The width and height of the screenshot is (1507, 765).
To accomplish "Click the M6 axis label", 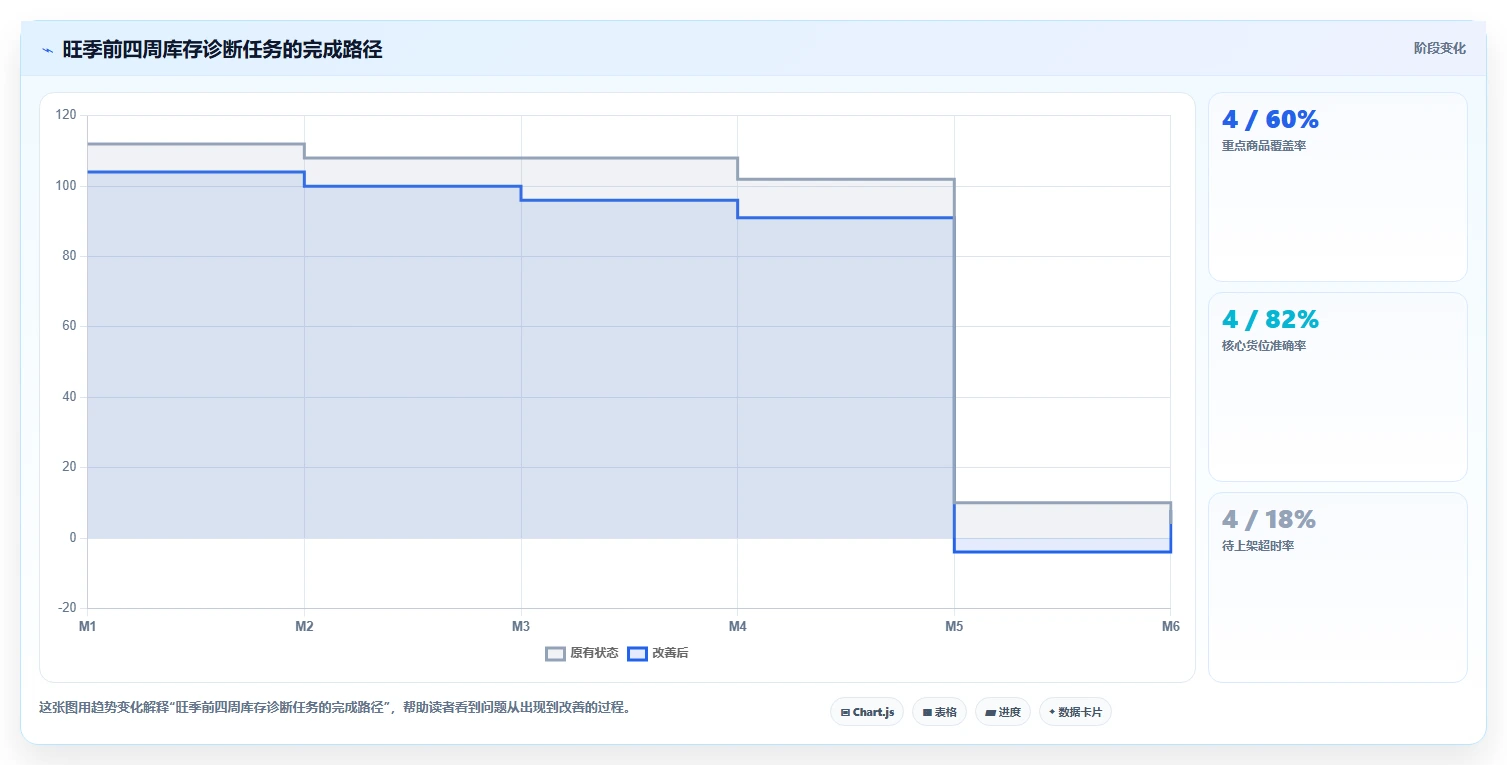I will click(1170, 626).
